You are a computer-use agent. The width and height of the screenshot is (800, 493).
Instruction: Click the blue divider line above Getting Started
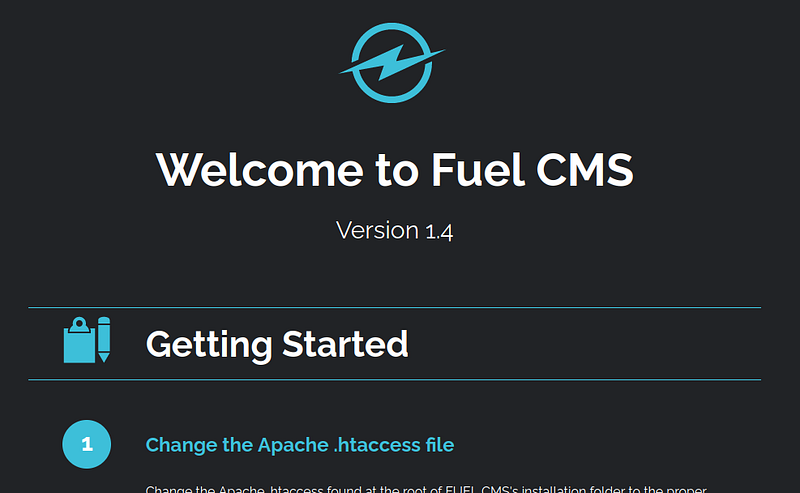click(394, 307)
